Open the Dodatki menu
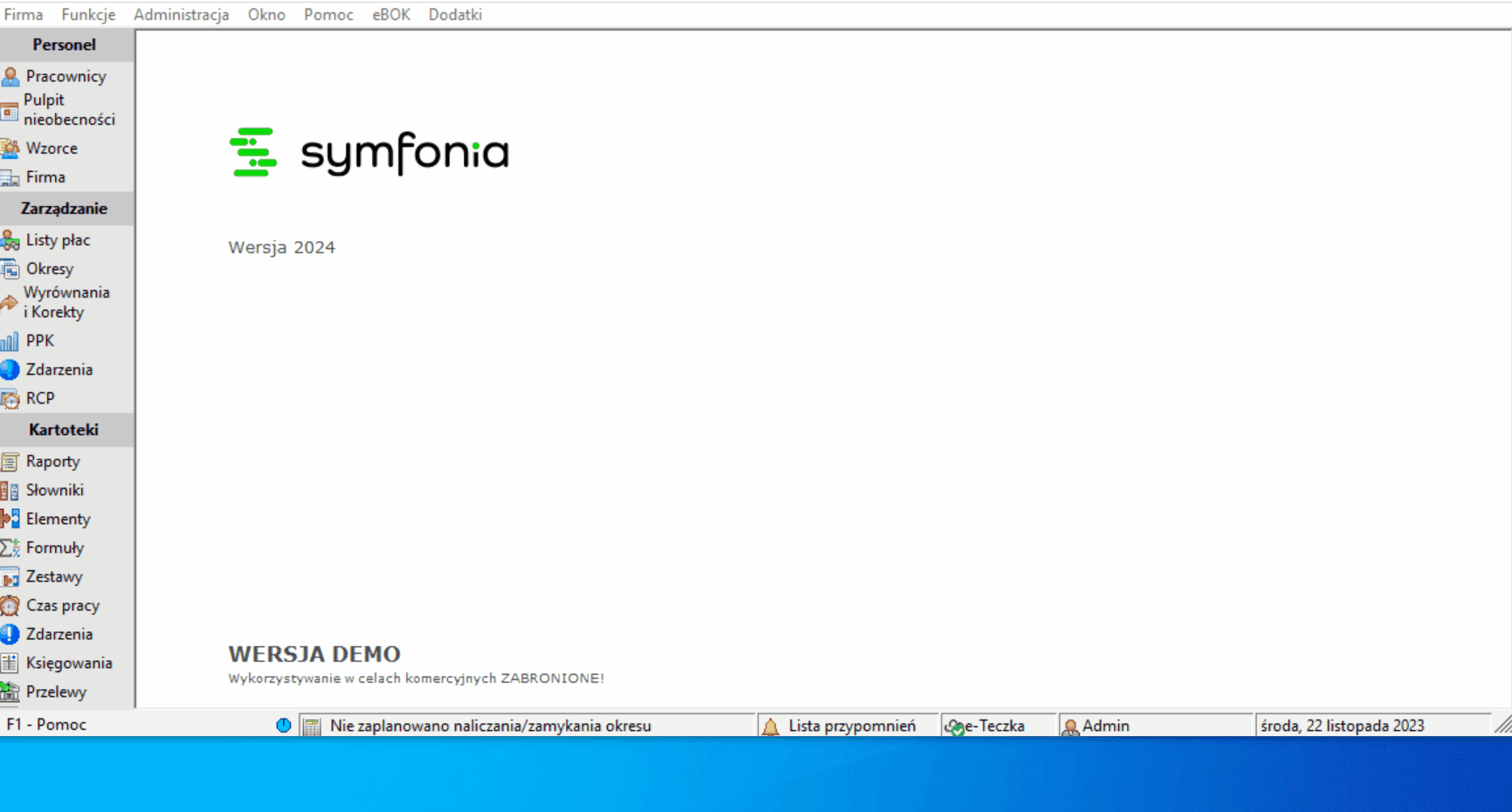This screenshot has width=1512, height=812. click(455, 15)
